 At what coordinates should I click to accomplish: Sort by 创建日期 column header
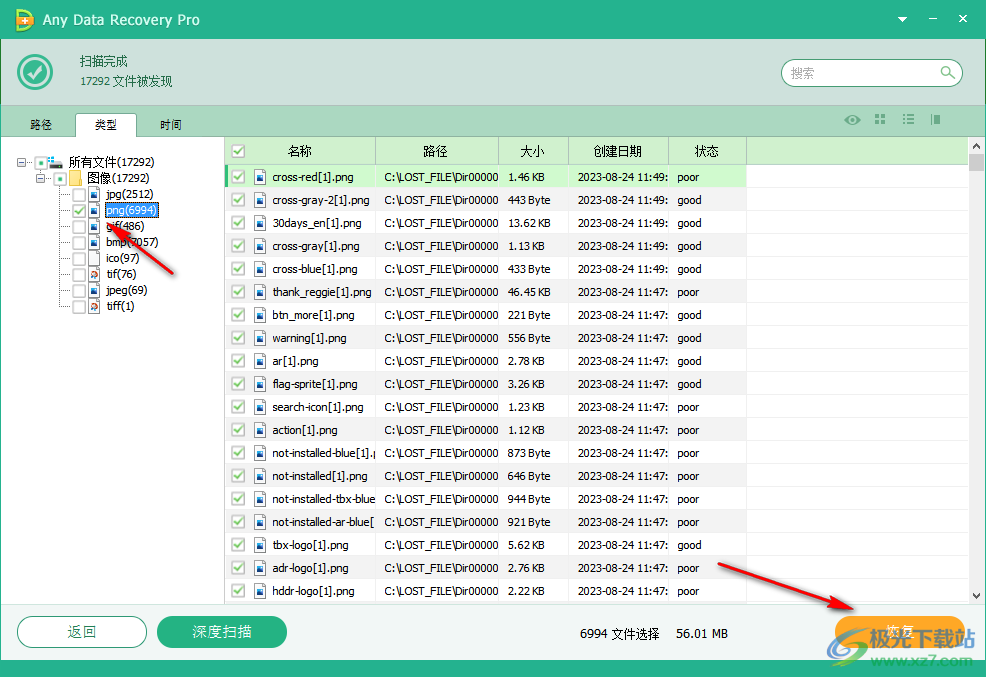click(619, 151)
